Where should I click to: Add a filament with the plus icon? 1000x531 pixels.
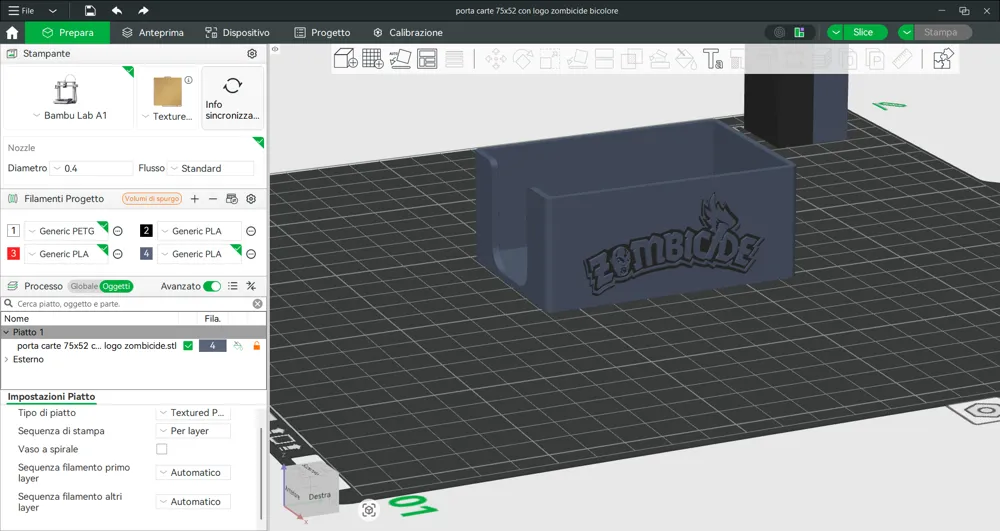tap(195, 199)
